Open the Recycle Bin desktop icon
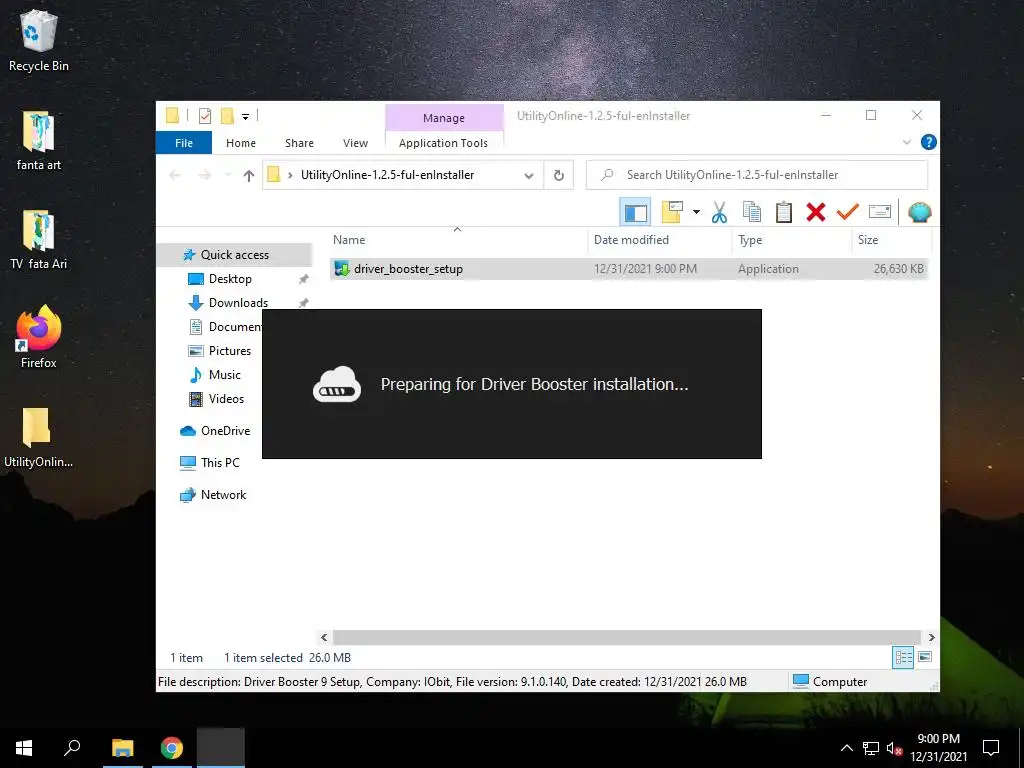Screen dimensions: 1024x768 [x=39, y=40]
